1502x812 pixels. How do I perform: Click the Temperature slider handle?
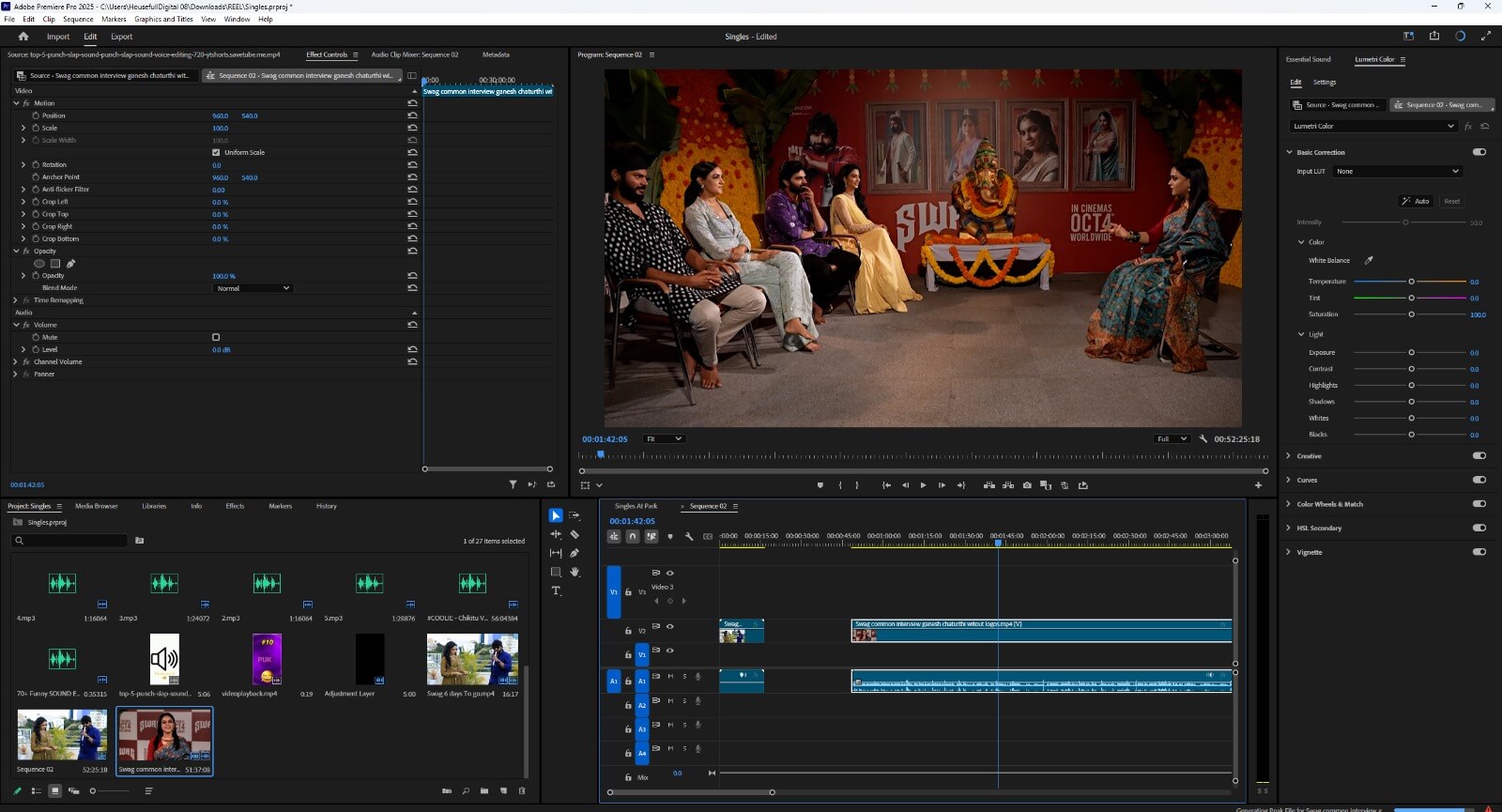[x=1411, y=282]
